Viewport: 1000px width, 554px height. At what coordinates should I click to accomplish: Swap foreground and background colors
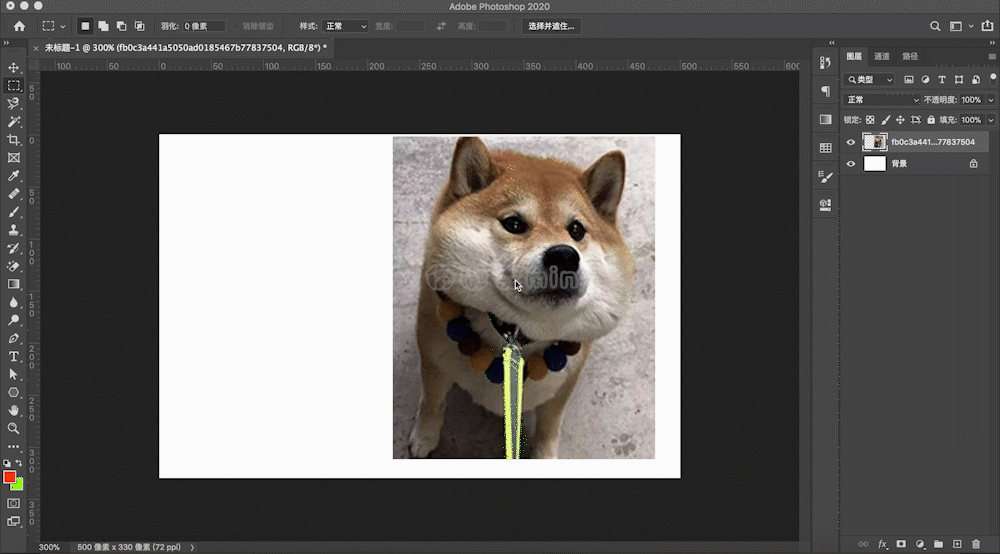pos(19,463)
